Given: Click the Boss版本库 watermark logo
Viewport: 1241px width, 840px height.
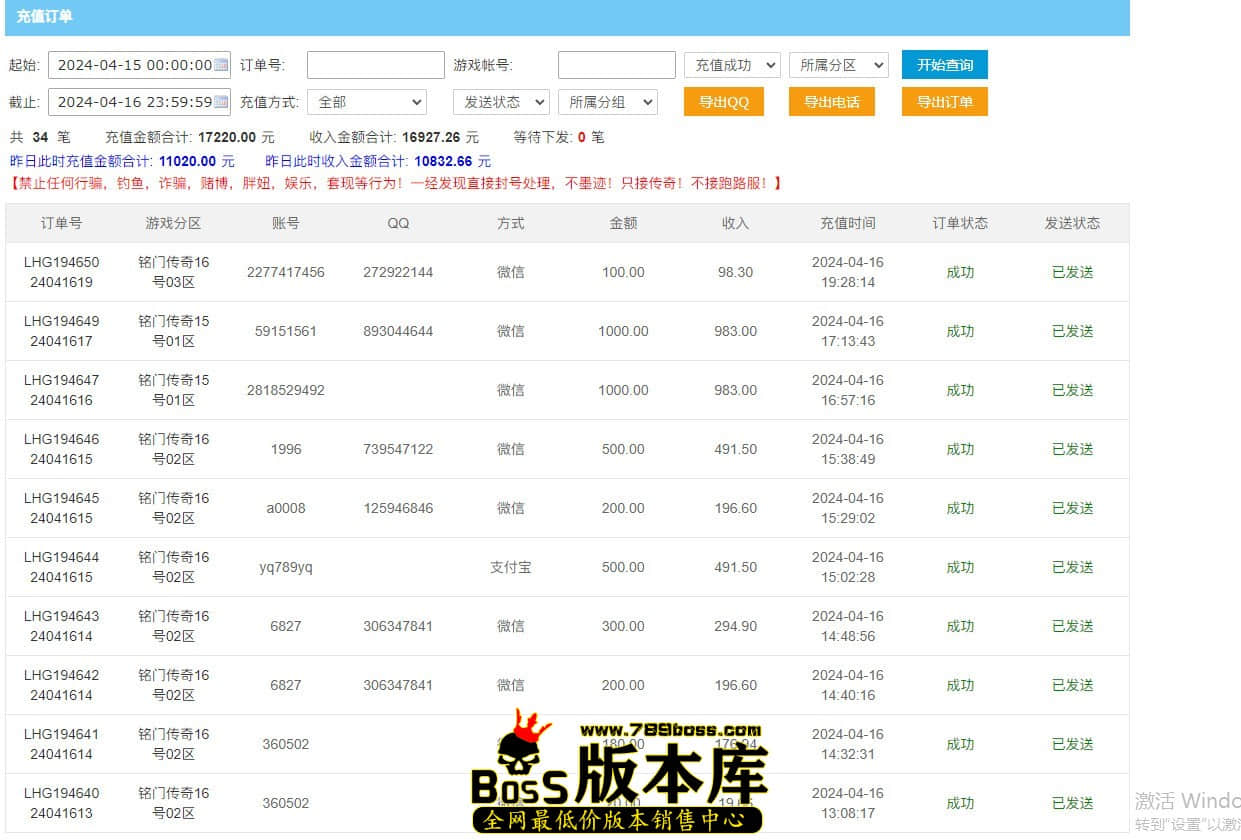Looking at the screenshot, I should point(620,773).
